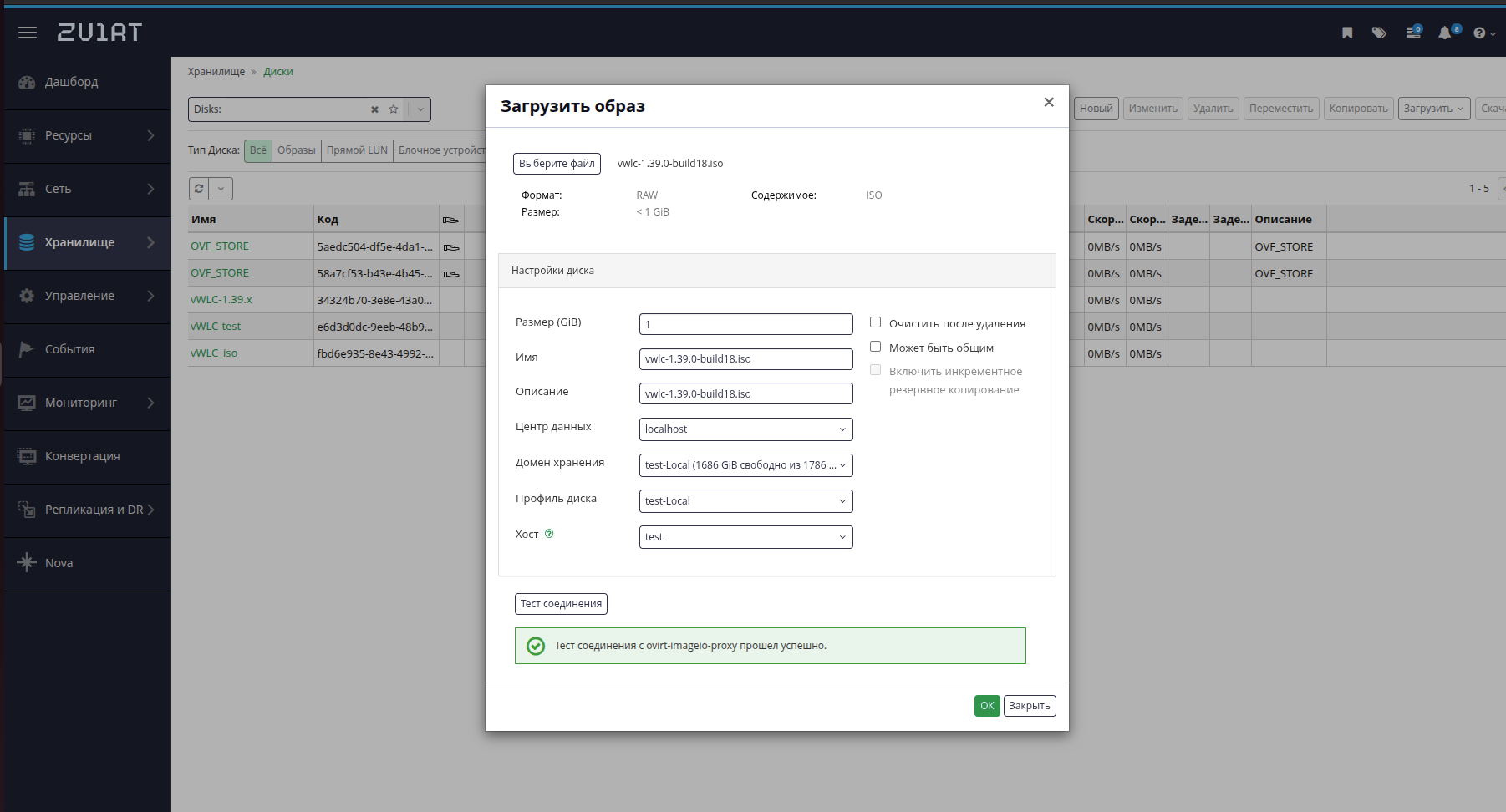Open Конвертация in the sidebar

tap(87, 456)
